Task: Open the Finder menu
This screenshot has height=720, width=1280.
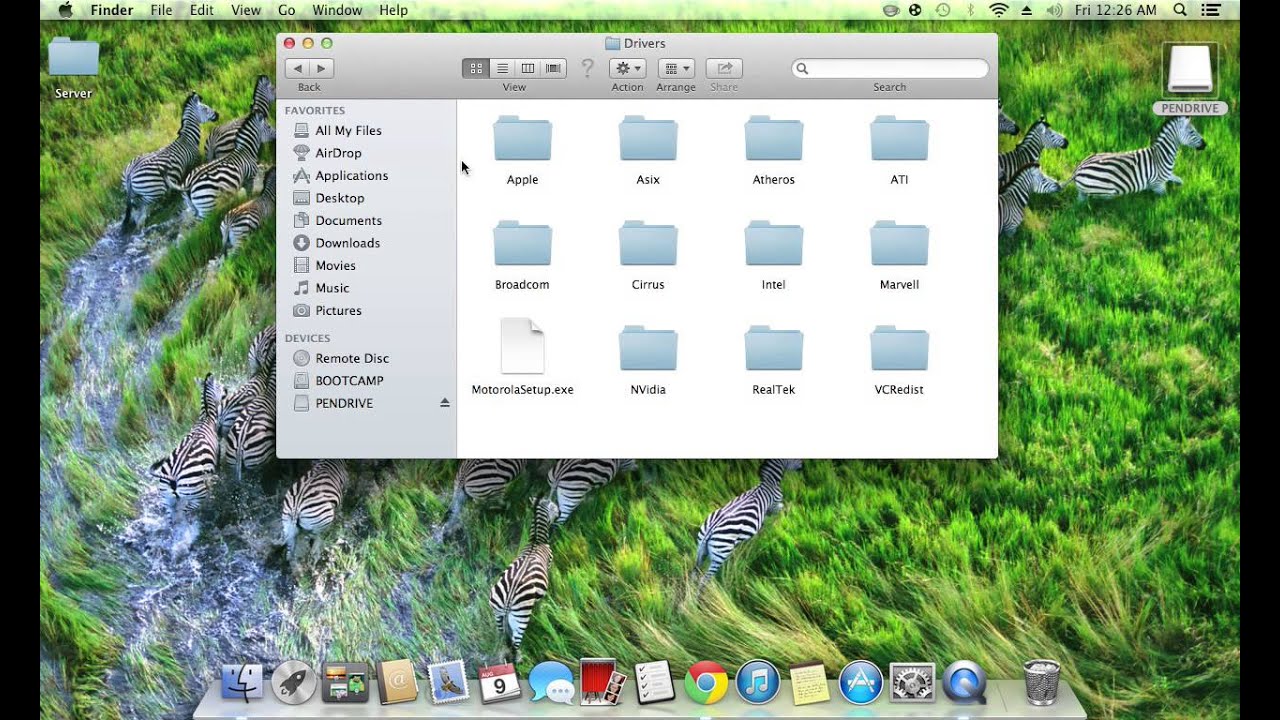Action: pyautogui.click(x=112, y=10)
